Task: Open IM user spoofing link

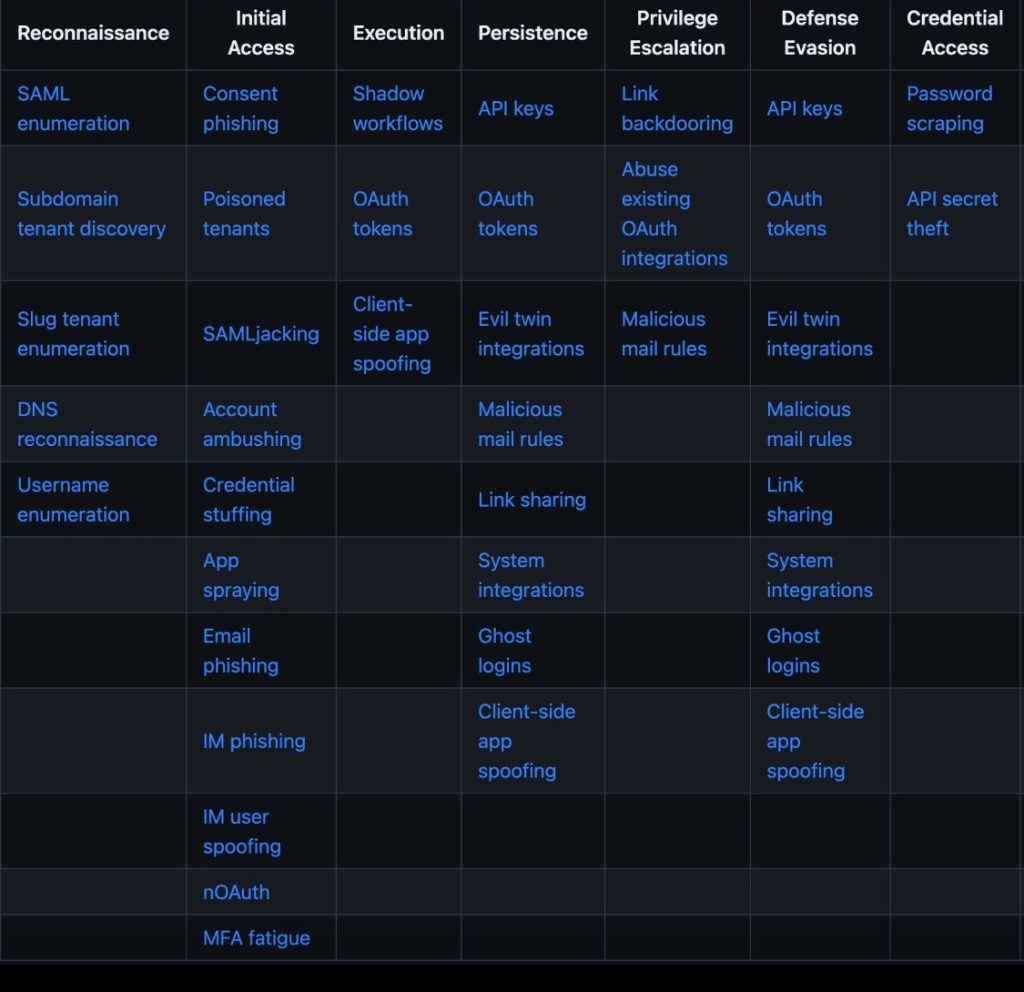Action: coord(242,831)
